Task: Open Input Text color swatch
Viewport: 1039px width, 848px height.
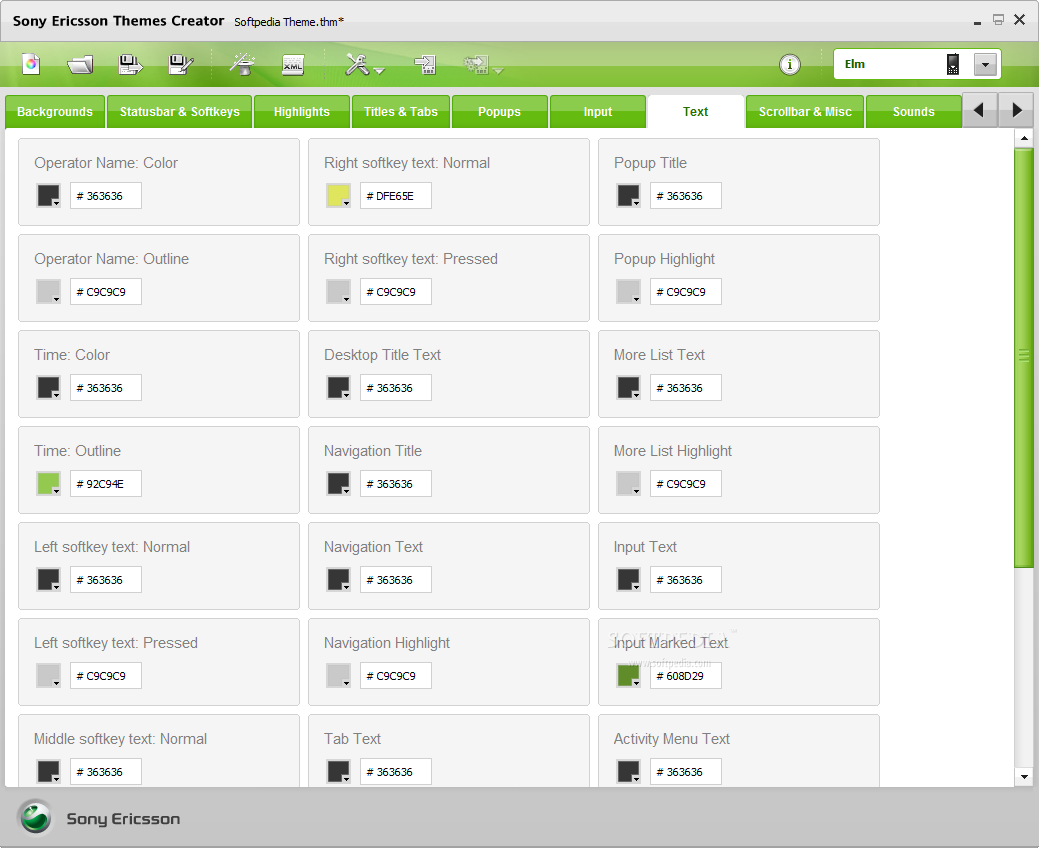Action: pos(628,580)
